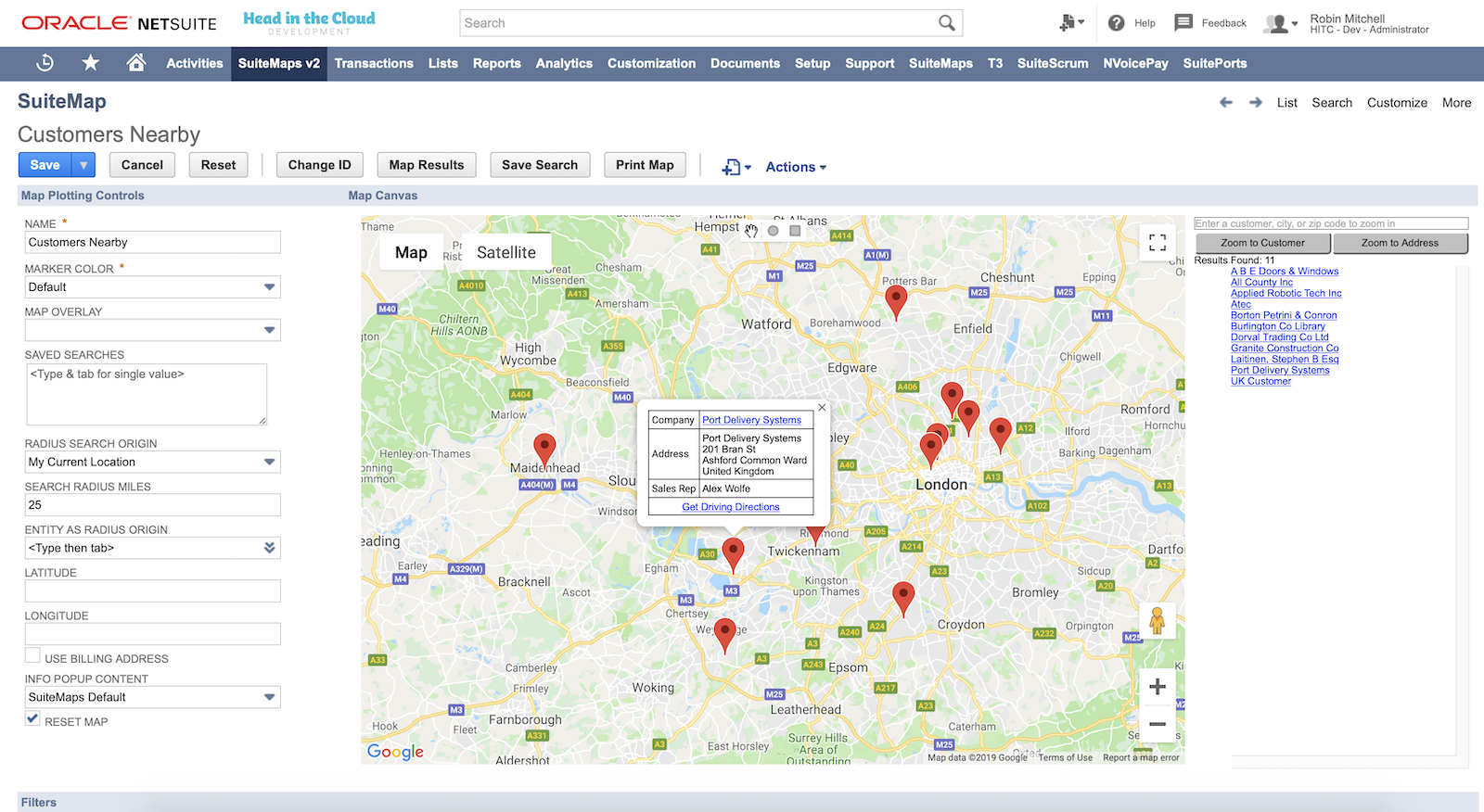Click the map marker near Croydon
Screen dimensions: 1484x812
pos(903,599)
